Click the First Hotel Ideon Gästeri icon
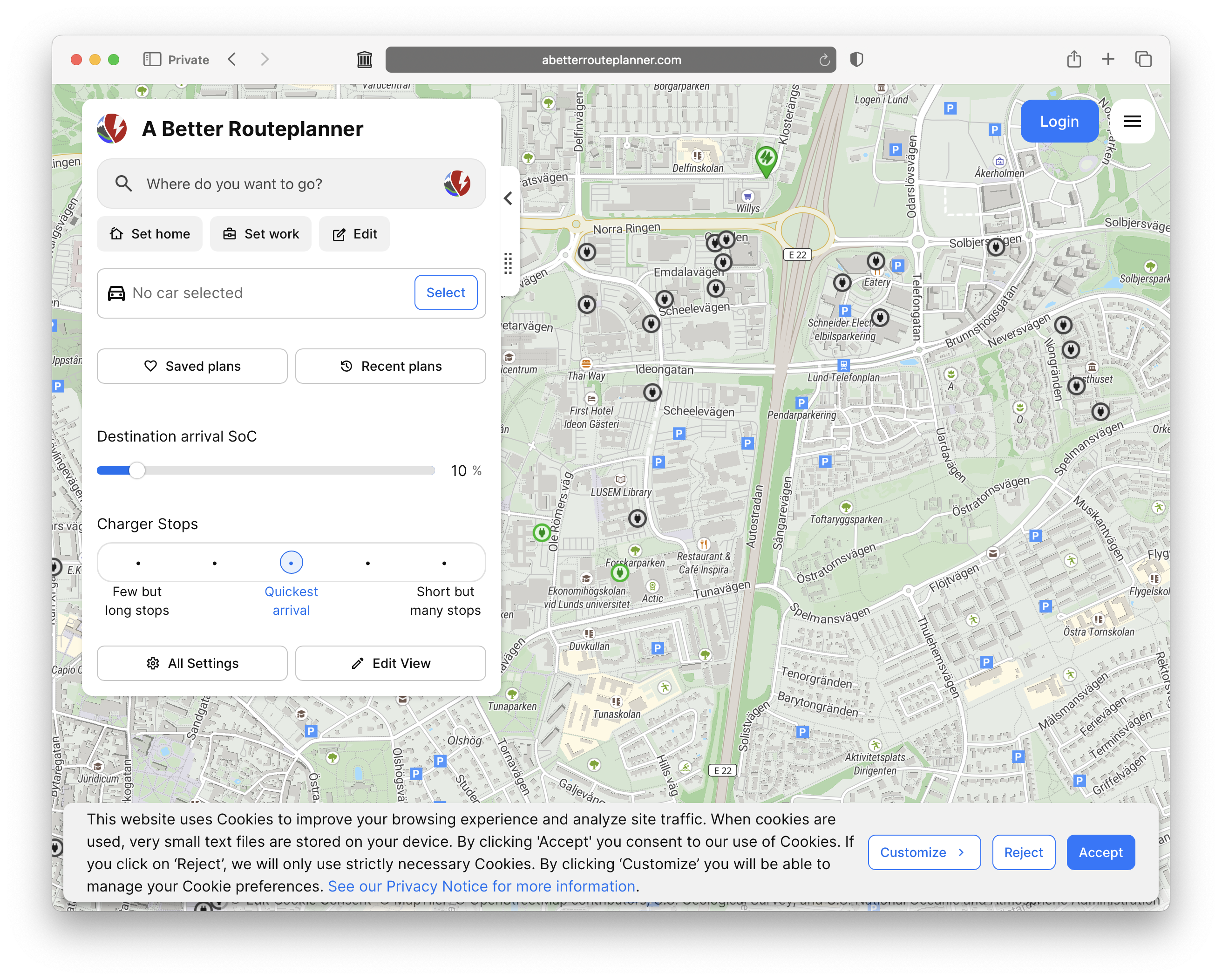The image size is (1222, 980). point(591,398)
